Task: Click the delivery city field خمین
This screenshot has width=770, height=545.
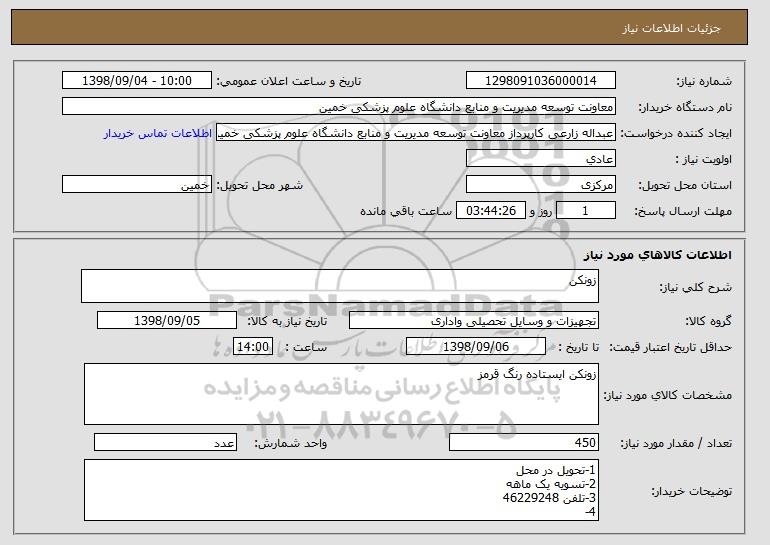Action: click(x=137, y=185)
